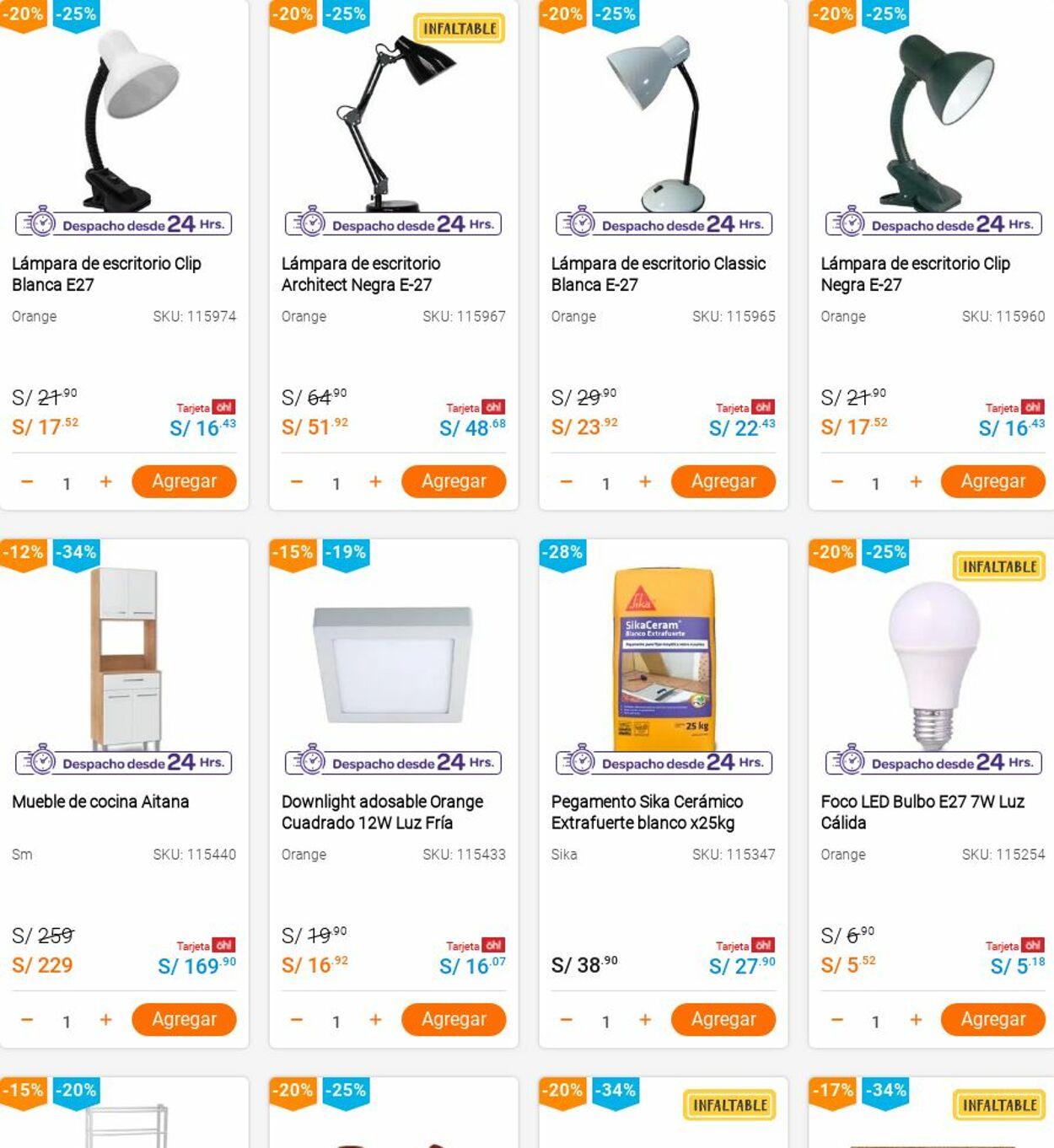
Task: Click minus icon for Lámpara Clip Negra
Action: pos(836,482)
